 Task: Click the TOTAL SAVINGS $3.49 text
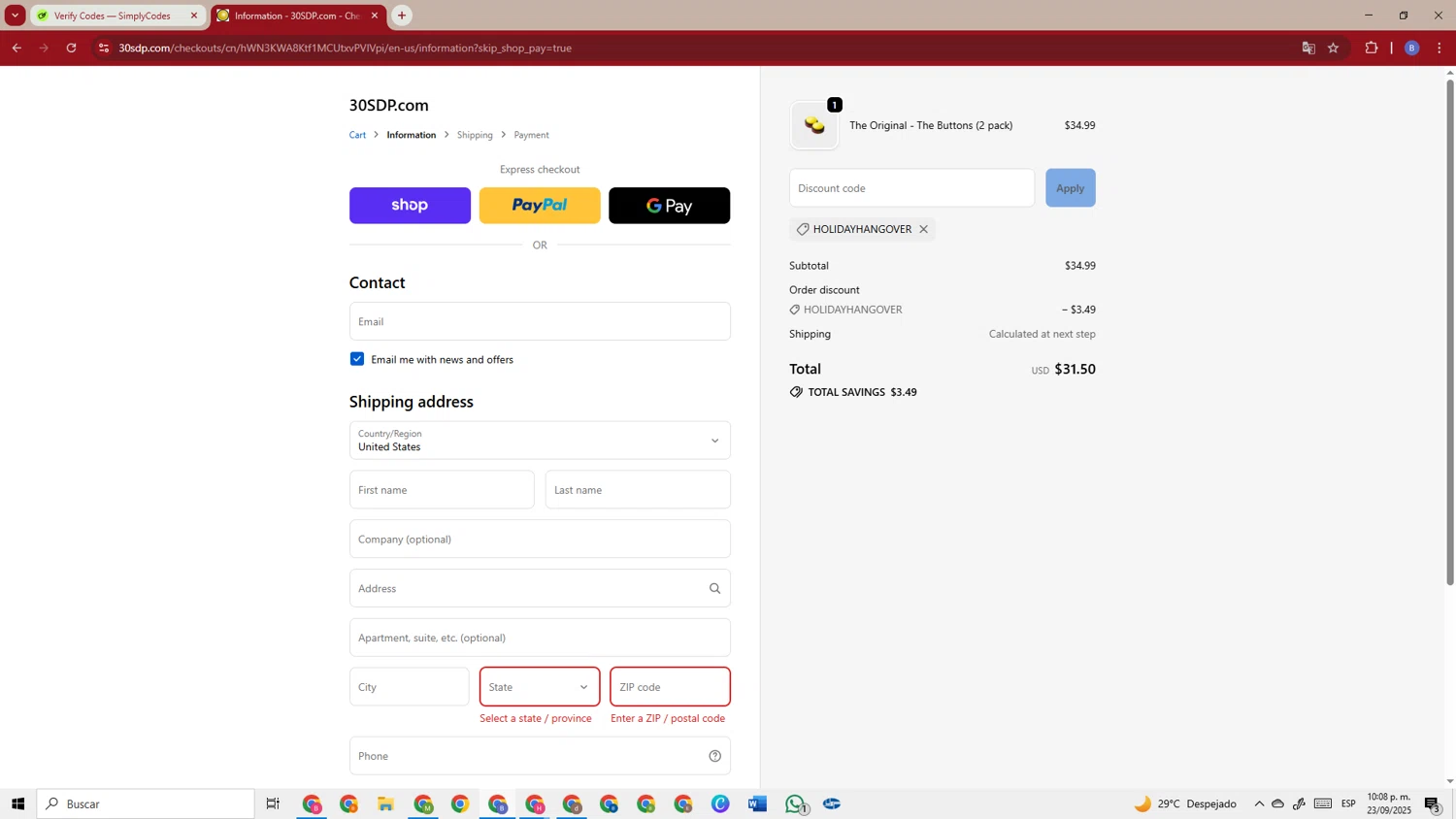862,392
